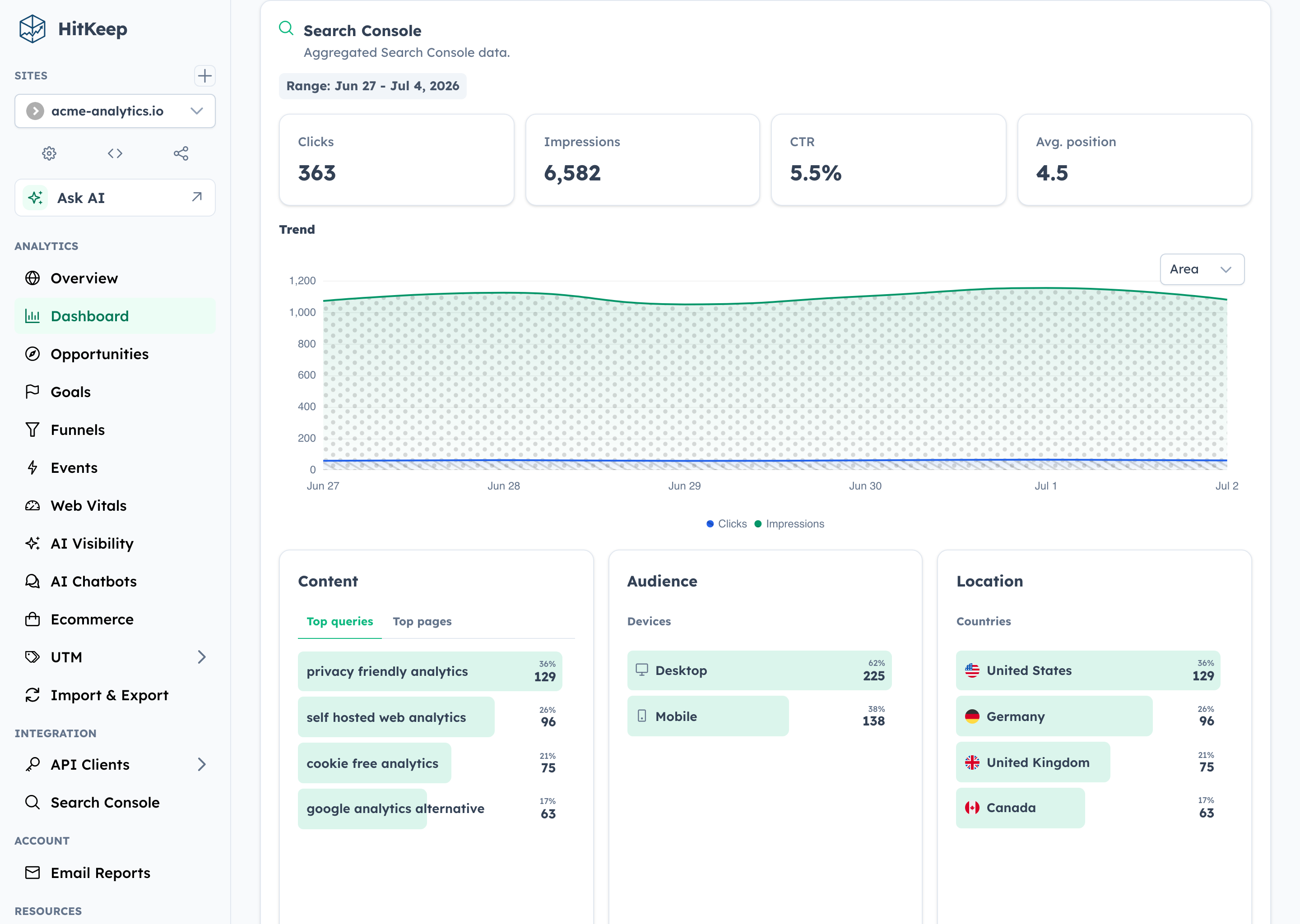Click the HitKeep logo icon
This screenshot has height=924, width=1300.
point(32,29)
